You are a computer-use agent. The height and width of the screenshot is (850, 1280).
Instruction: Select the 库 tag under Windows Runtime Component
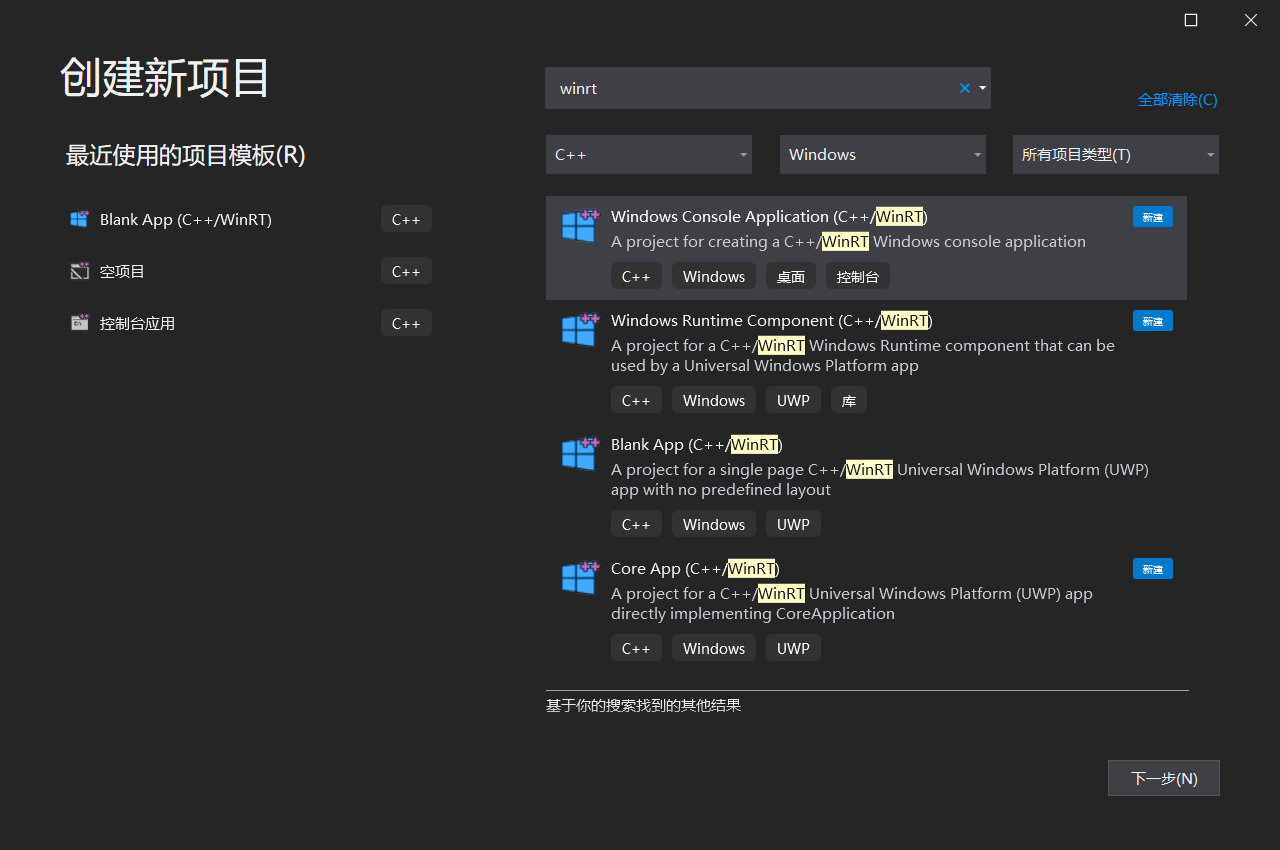pyautogui.click(x=848, y=399)
